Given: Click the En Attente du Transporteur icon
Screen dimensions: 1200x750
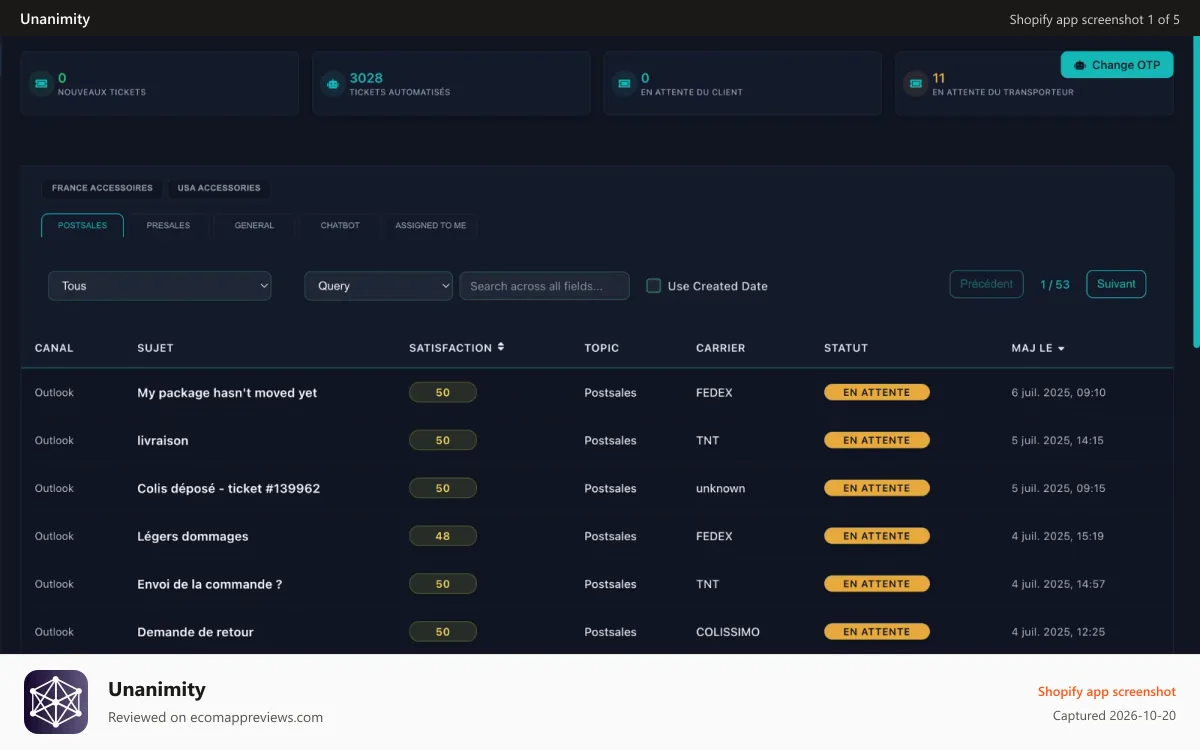Looking at the screenshot, I should pyautogui.click(x=915, y=83).
